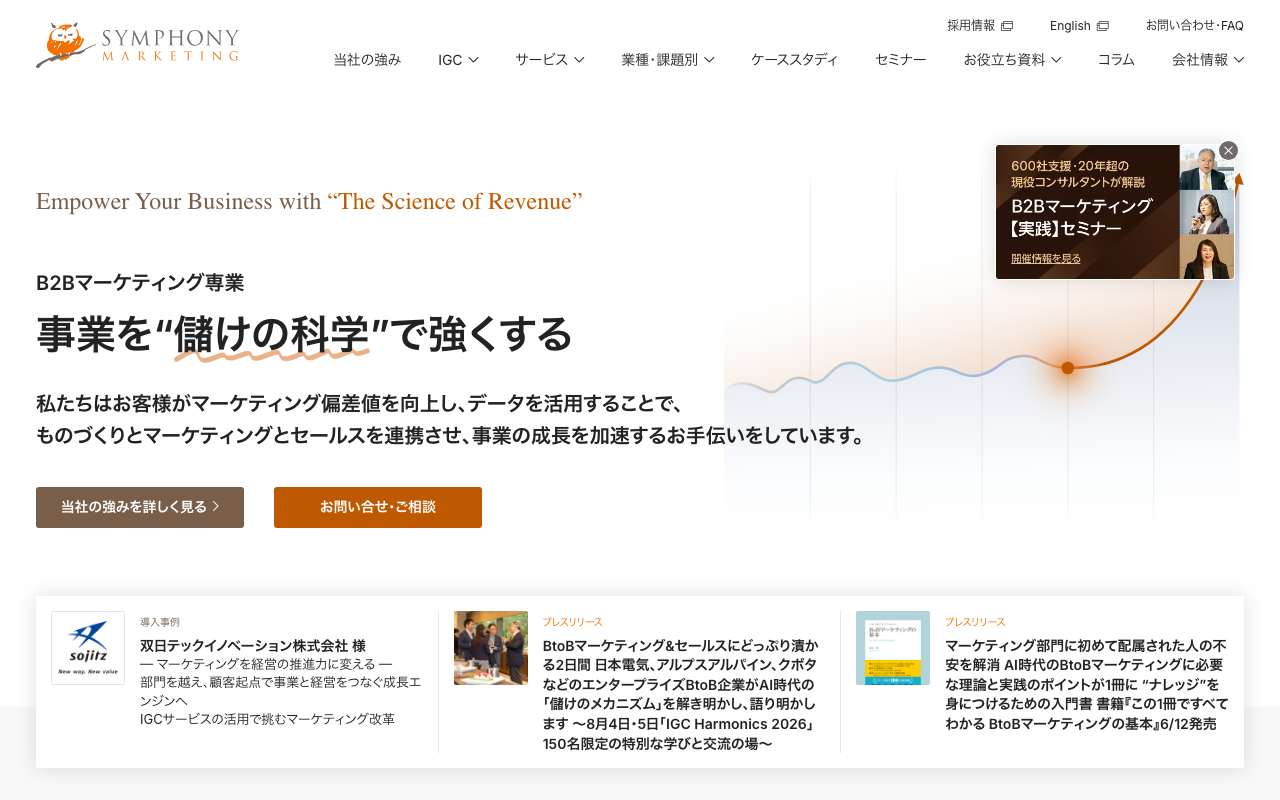Screen dimensions: 1280x800
Task: Close the seminar popup banner
Action: (x=1229, y=150)
